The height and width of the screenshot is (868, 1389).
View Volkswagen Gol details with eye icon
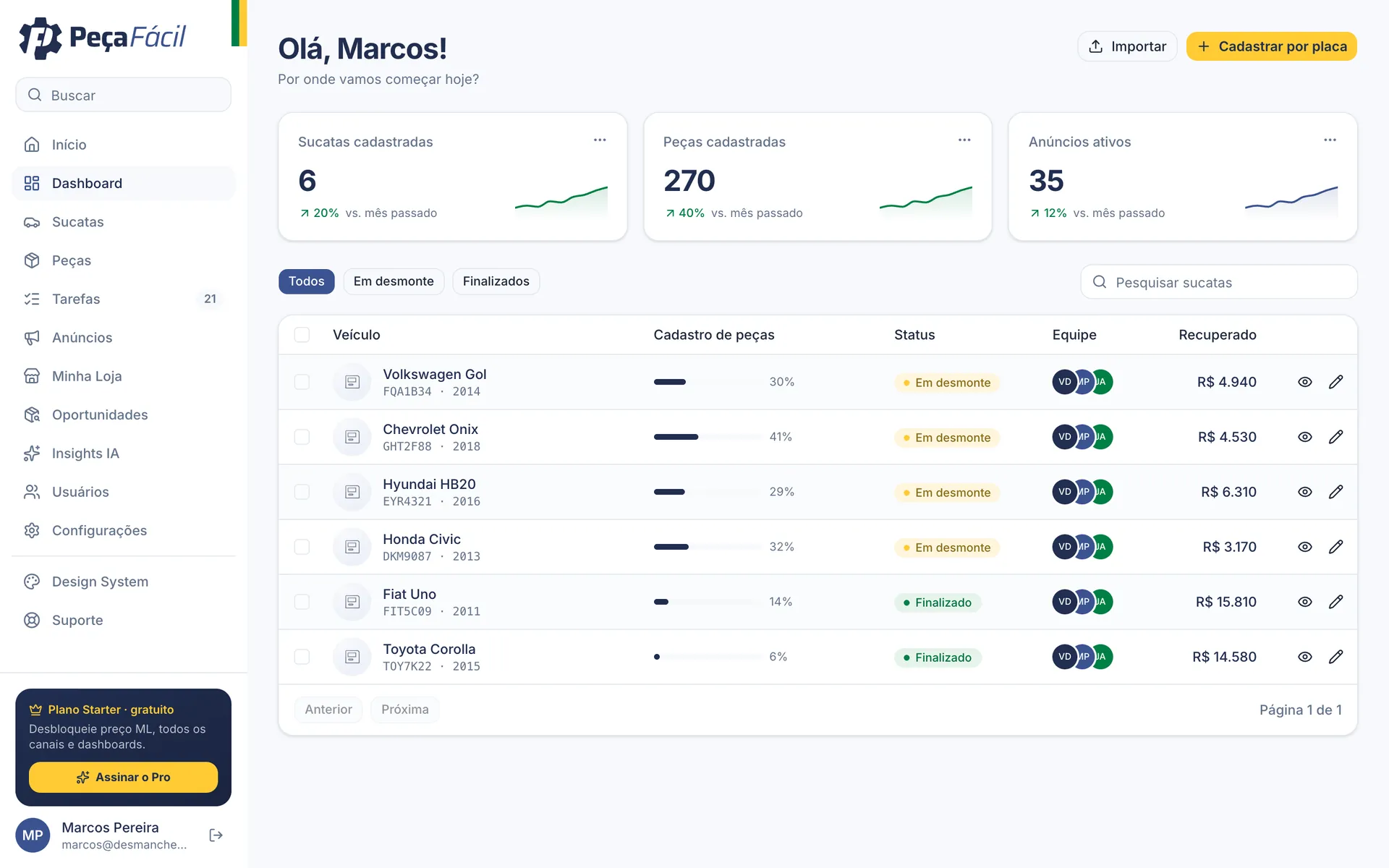1304,382
